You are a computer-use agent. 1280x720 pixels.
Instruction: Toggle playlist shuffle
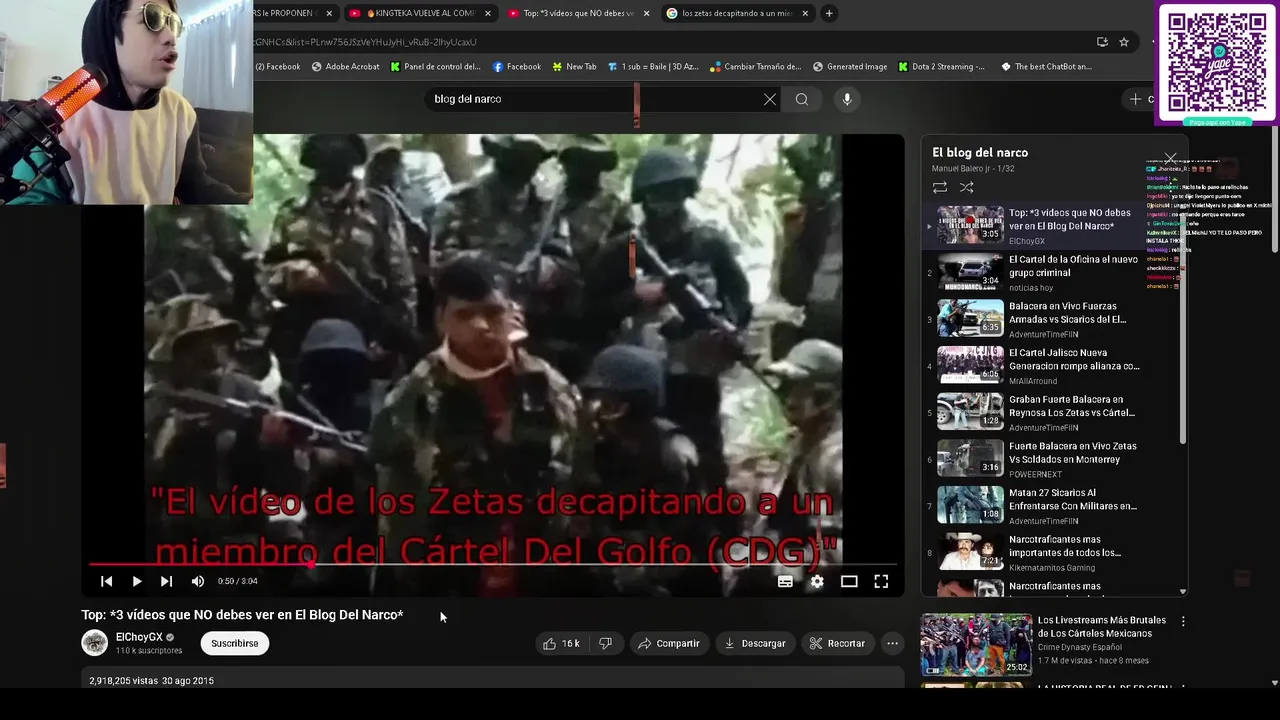coord(967,187)
